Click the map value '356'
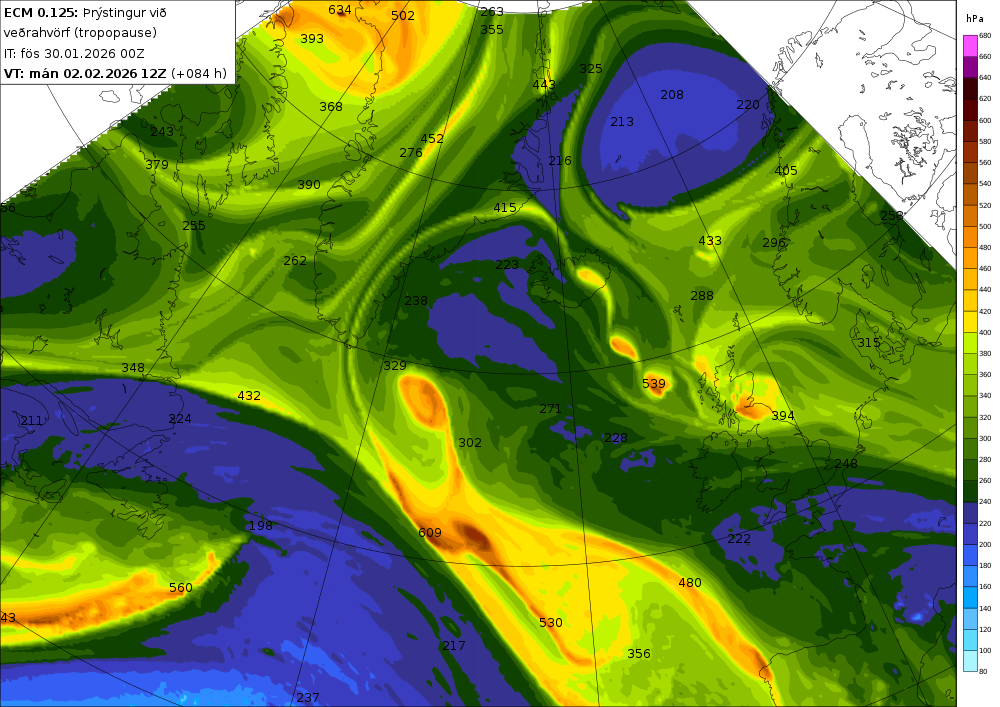Viewport: 1000px width, 707px height. [x=638, y=654]
